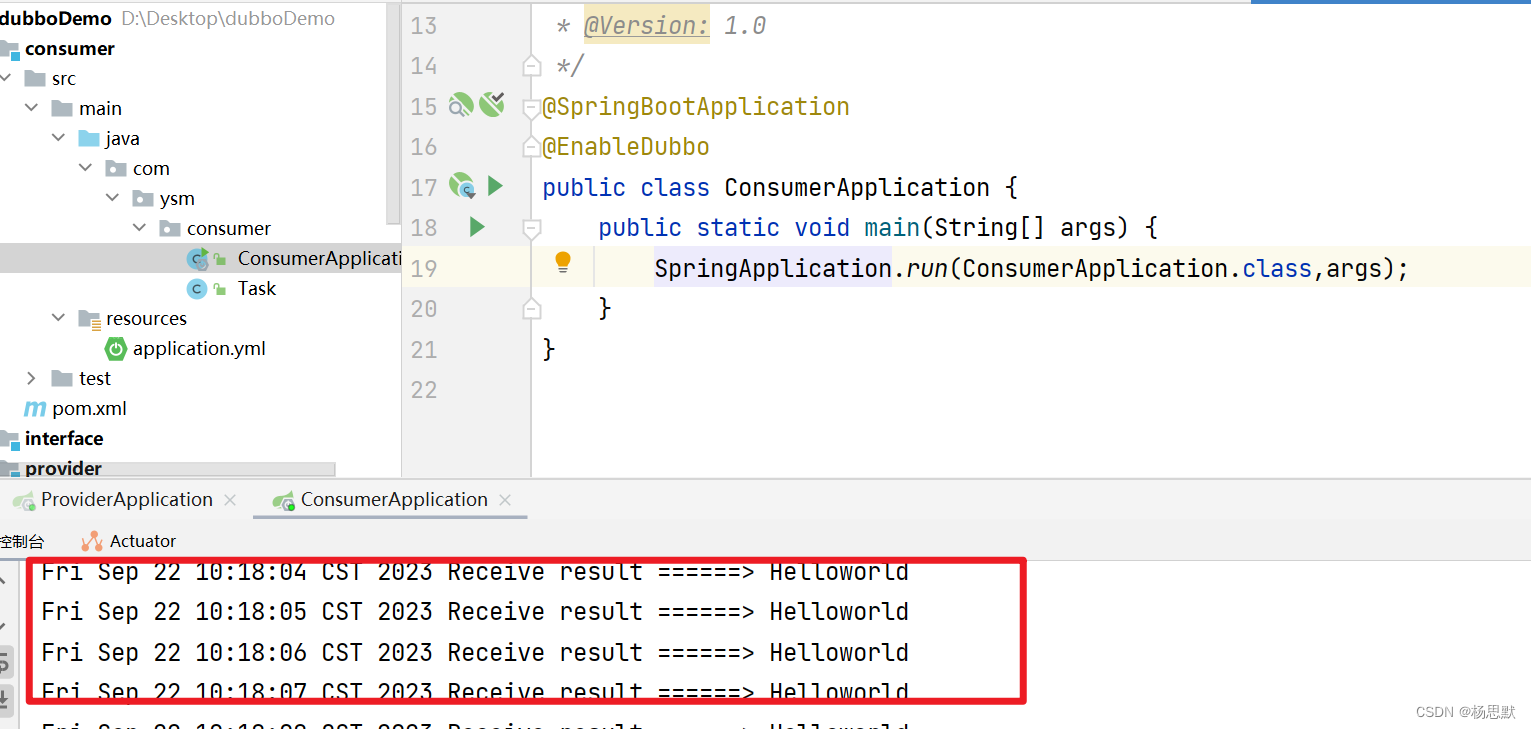This screenshot has height=729, width=1531.
Task: Run main method via line 18 green arrow
Action: (477, 227)
